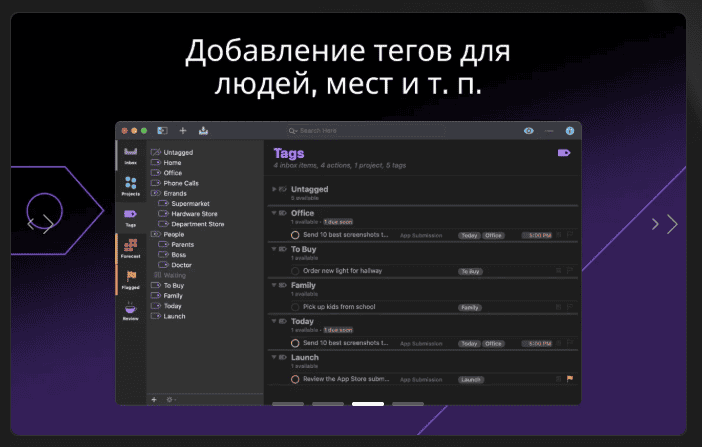Viewport: 702px width, 447px height.
Task: Check off Review the App Store submission
Action: [295, 379]
